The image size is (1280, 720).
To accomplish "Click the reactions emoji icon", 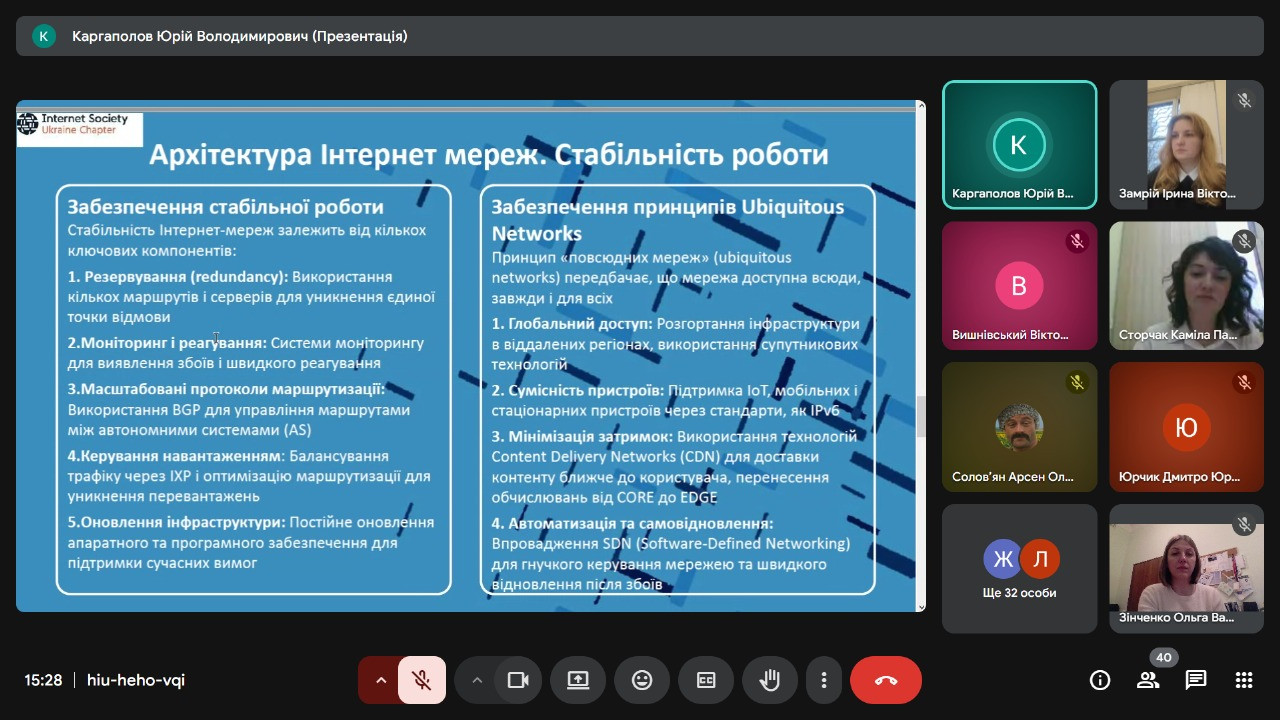I will tap(642, 680).
